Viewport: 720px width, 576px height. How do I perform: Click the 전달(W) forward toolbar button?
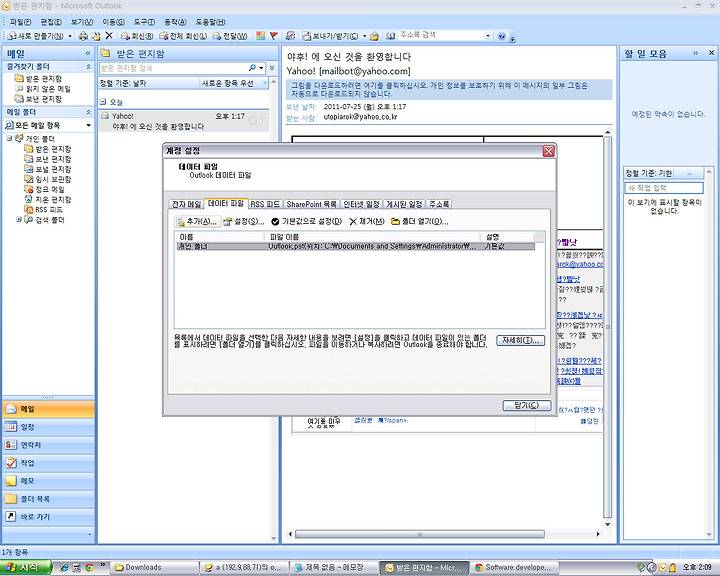pos(230,36)
